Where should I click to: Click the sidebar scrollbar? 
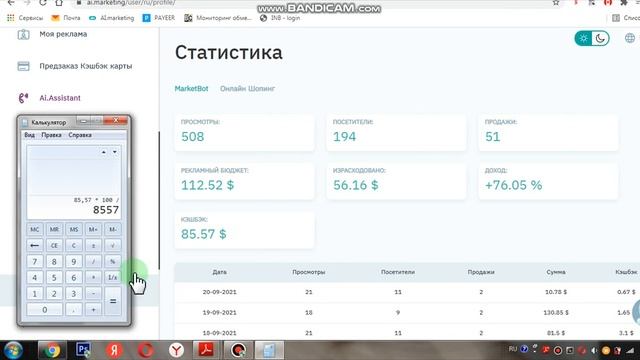[x=159, y=200]
